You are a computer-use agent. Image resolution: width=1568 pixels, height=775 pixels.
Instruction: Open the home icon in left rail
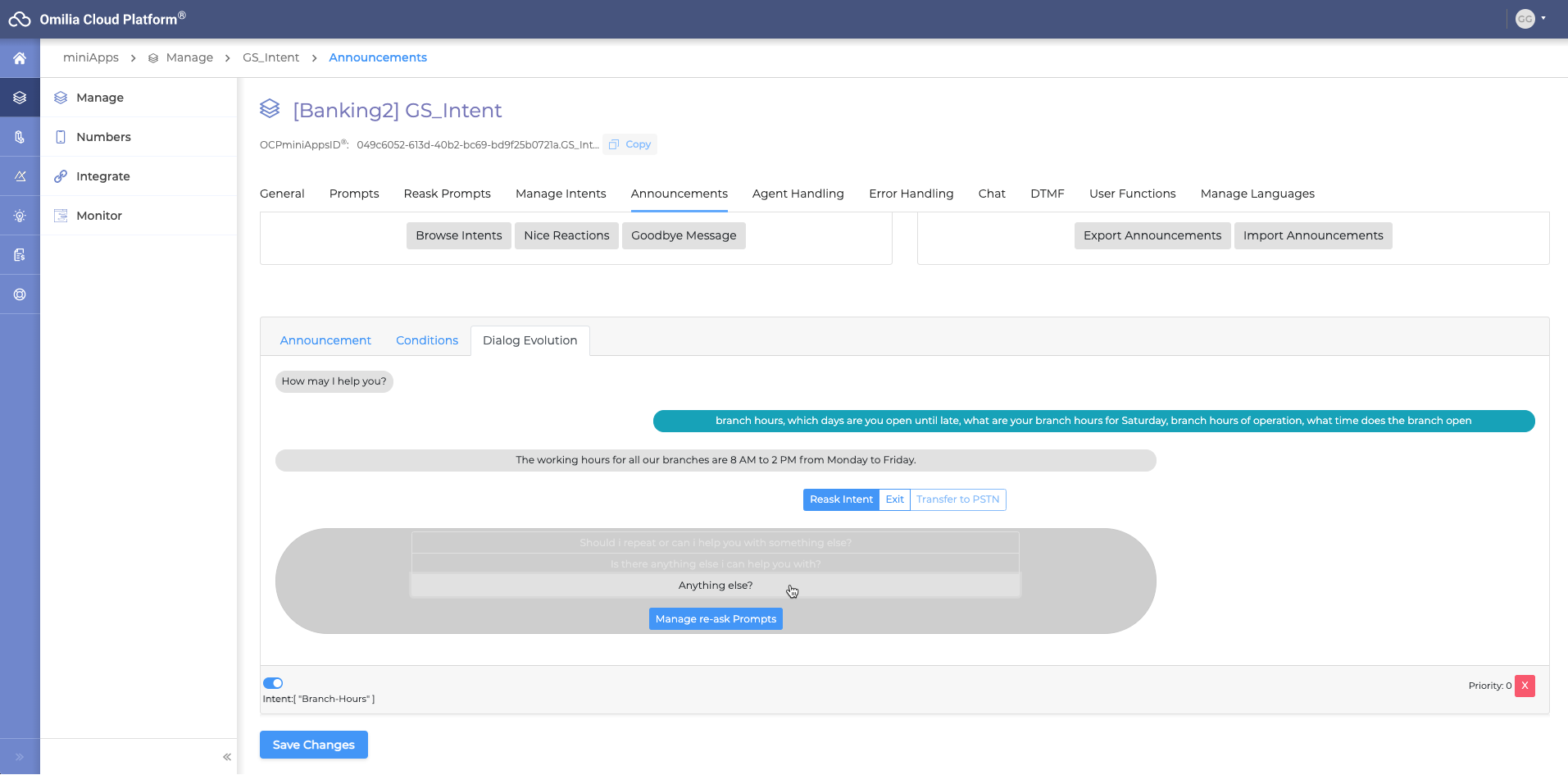(x=20, y=58)
